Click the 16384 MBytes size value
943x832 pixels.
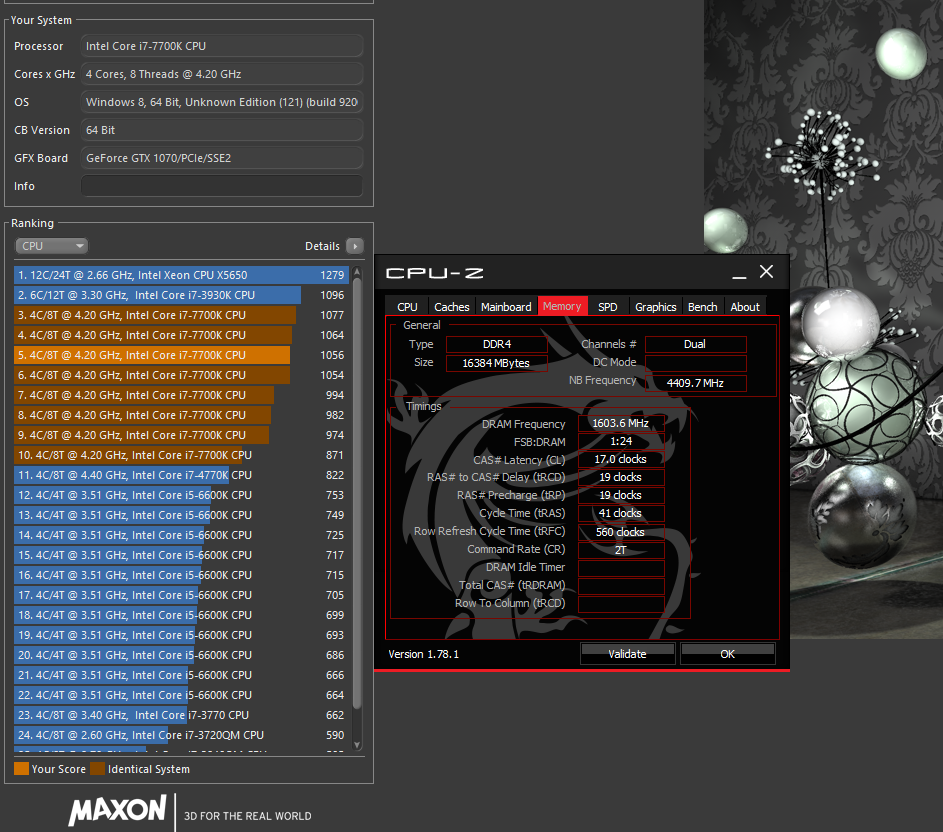(497, 363)
